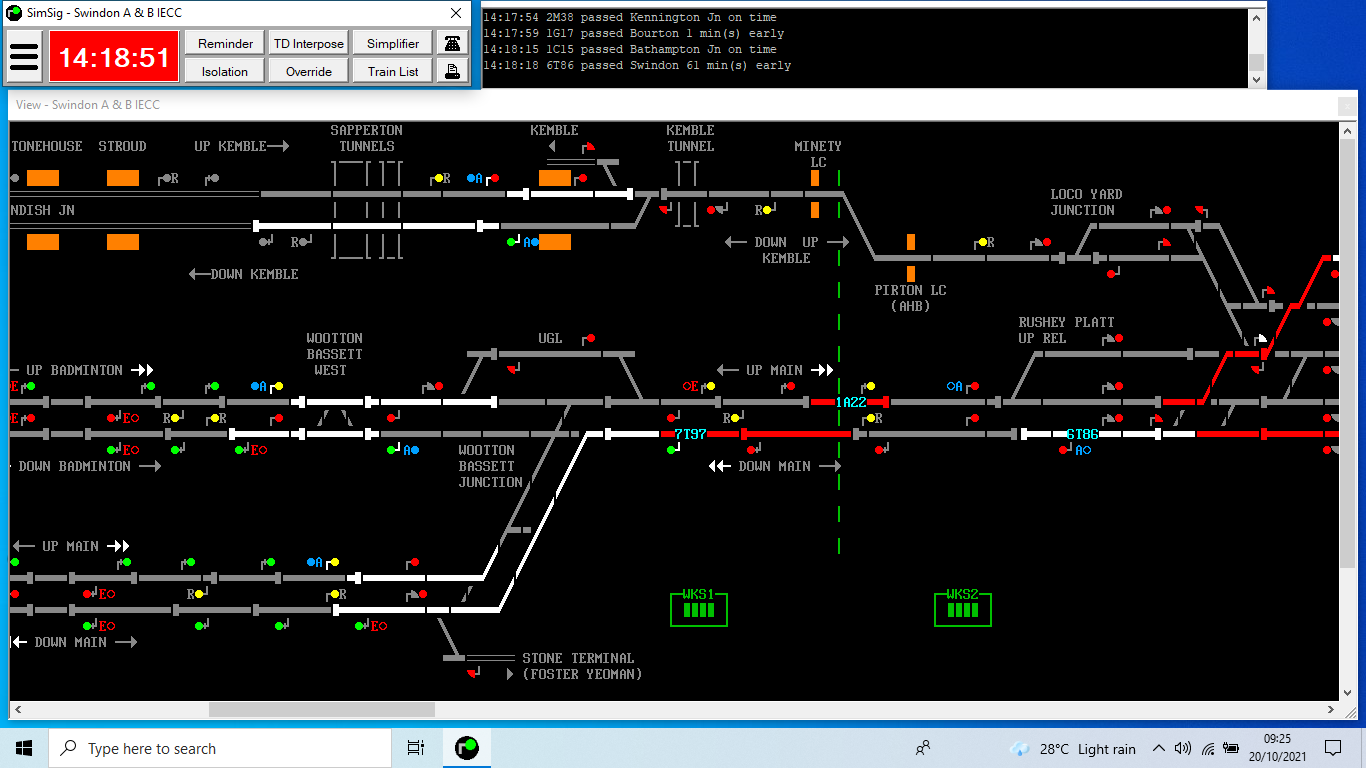Screen dimensions: 1366x768
Task: Select train describer 1A22 on Up Main
Action: 851,402
